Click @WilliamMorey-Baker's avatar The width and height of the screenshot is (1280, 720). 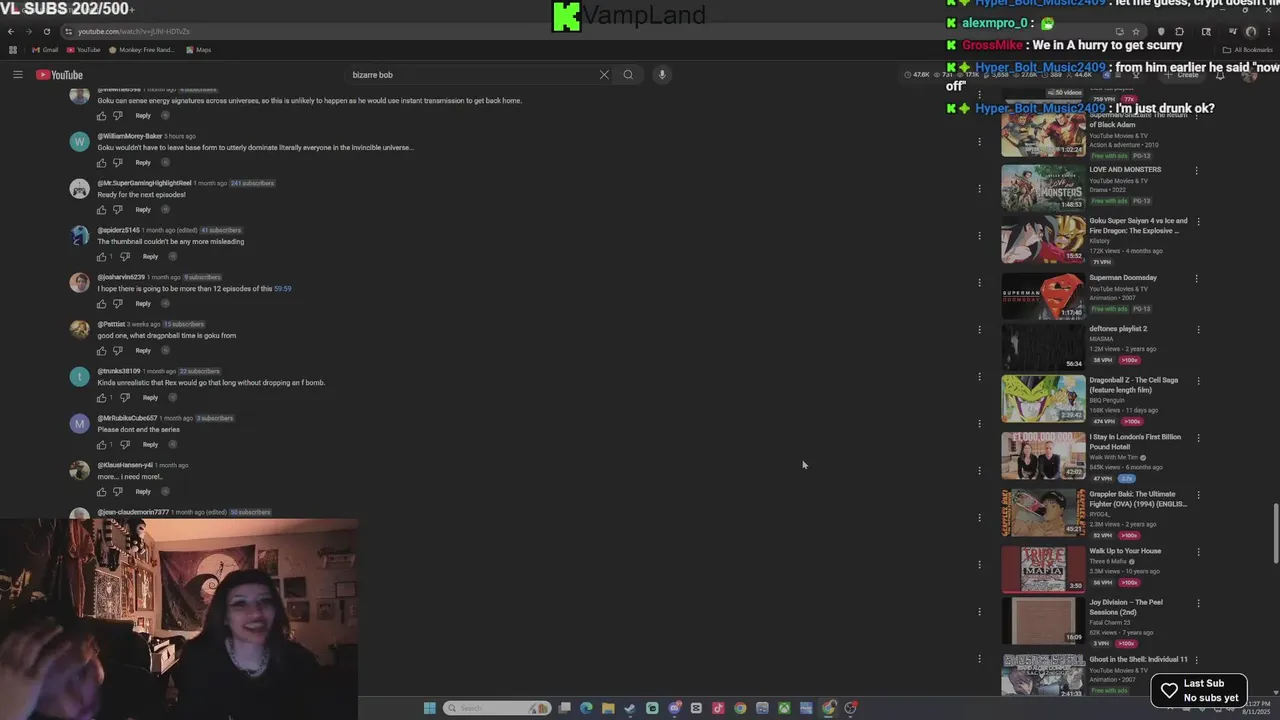click(79, 142)
